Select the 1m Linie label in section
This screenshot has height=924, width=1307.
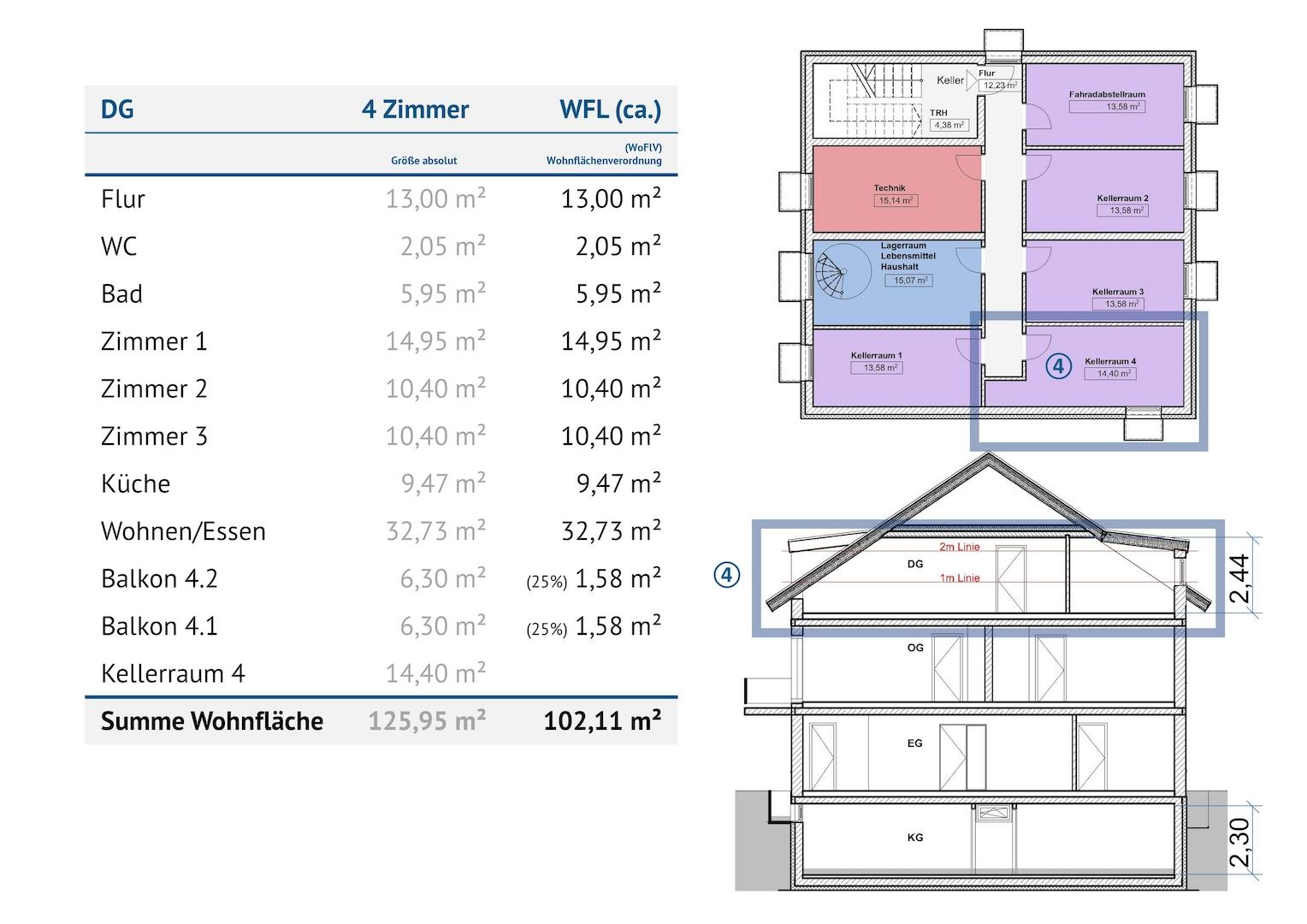point(960,578)
